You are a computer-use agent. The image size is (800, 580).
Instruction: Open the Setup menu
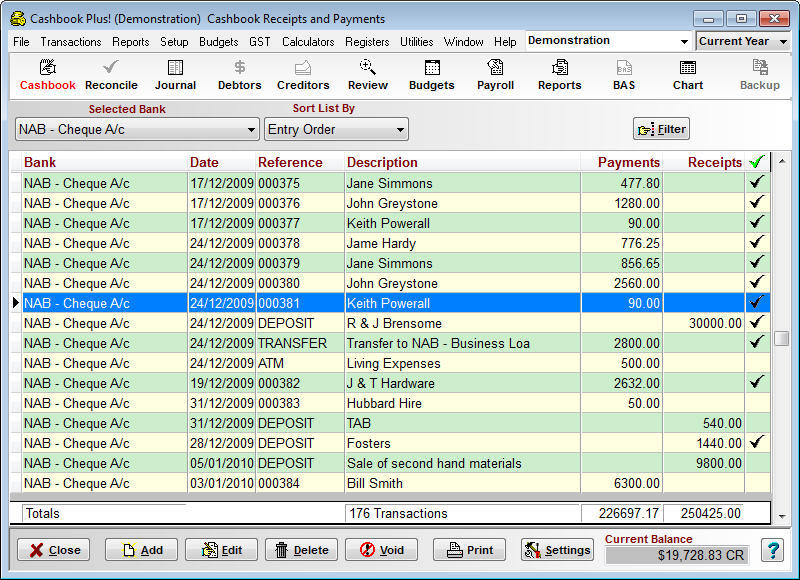click(x=174, y=42)
